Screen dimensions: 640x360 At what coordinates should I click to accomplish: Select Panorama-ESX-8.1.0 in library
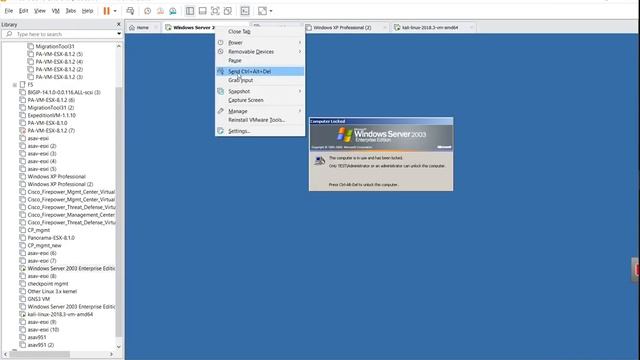[x=51, y=238]
